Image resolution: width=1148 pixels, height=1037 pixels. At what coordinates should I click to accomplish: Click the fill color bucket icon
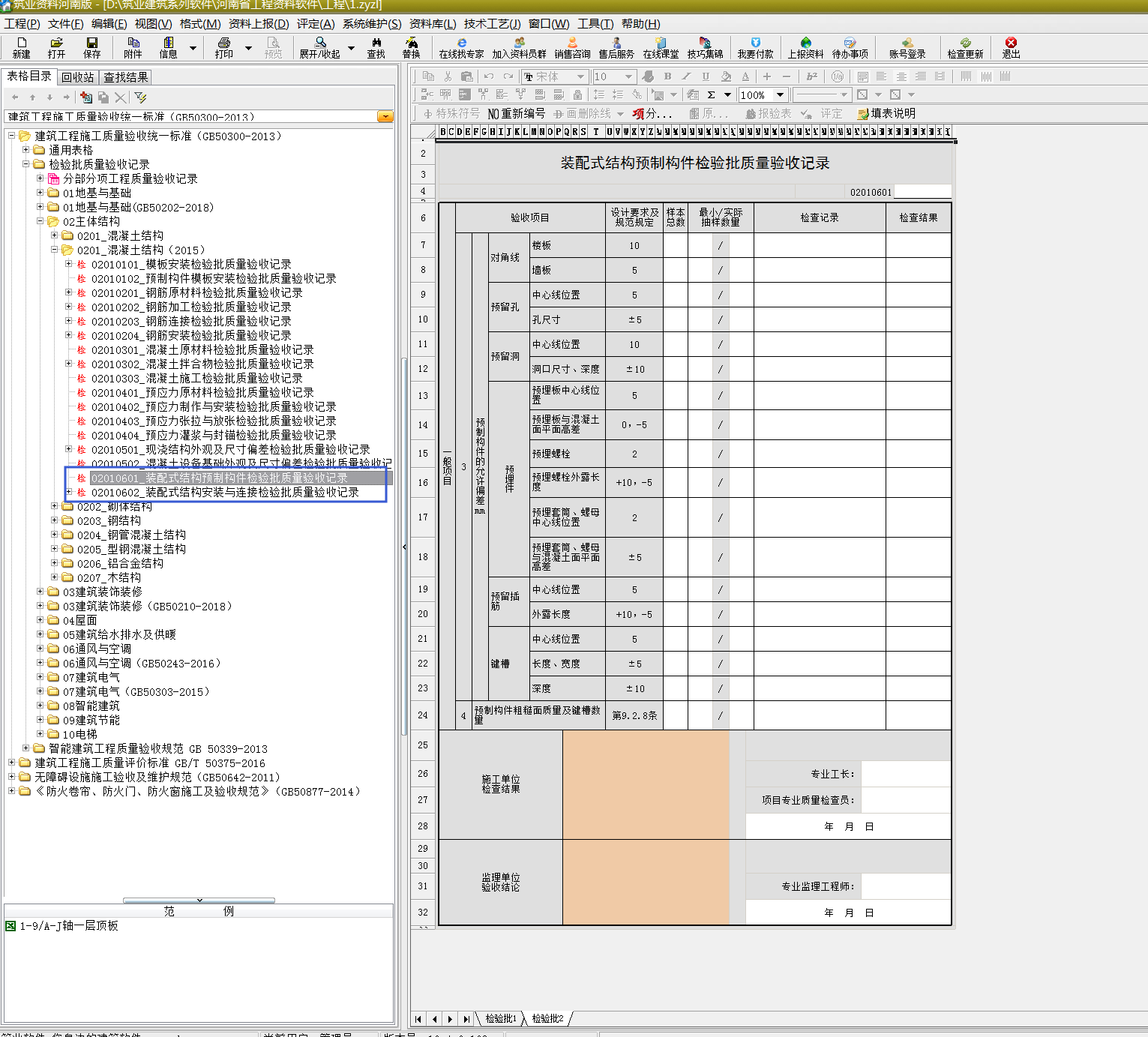pos(725,76)
